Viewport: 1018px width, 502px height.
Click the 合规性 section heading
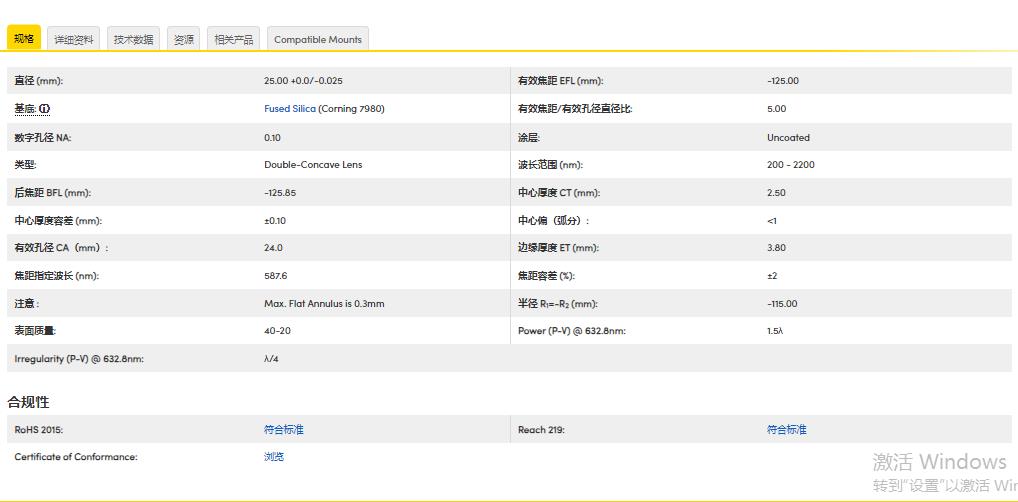(x=29, y=402)
